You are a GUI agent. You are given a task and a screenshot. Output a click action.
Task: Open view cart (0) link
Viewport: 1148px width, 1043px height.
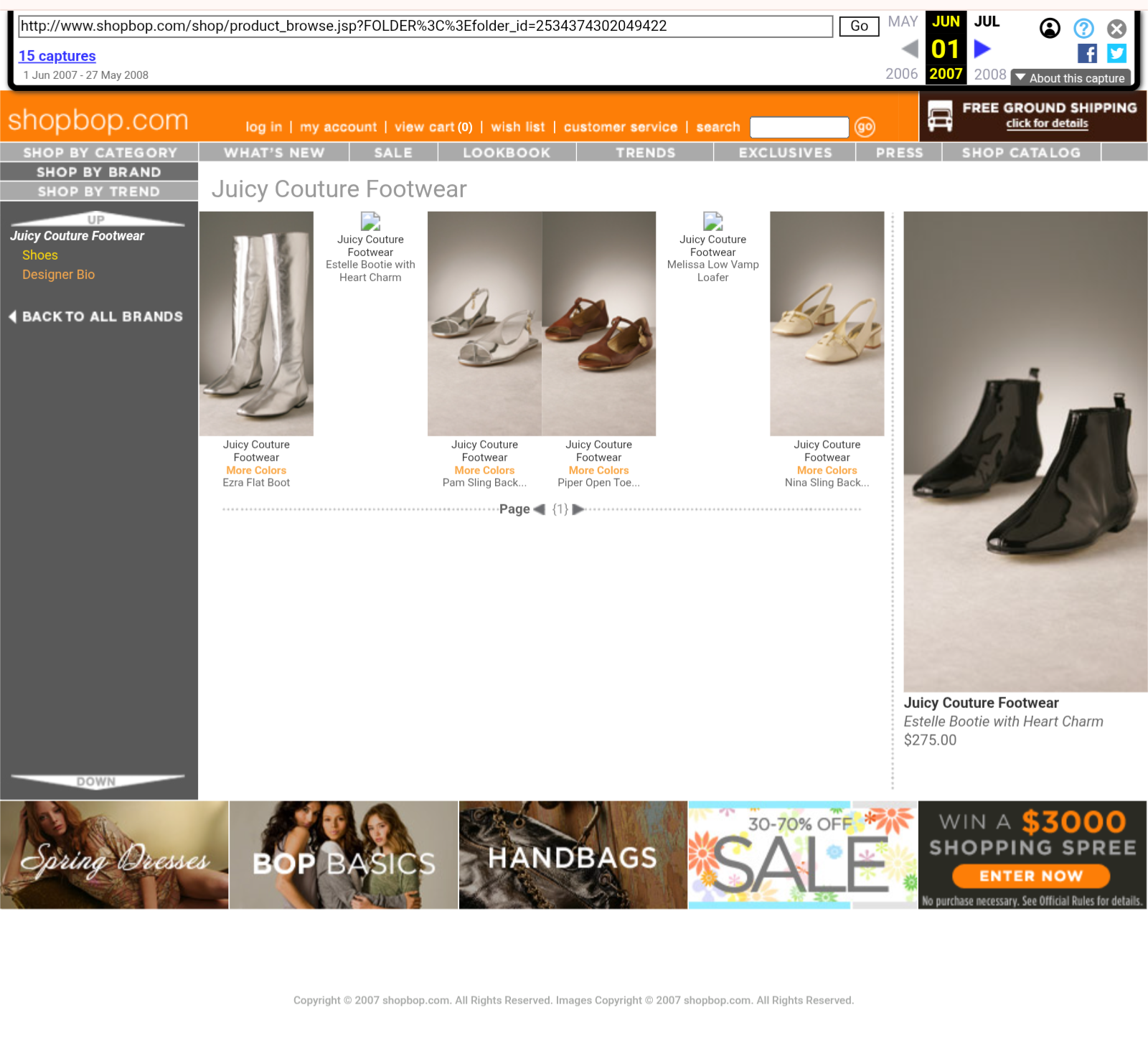pos(433,127)
